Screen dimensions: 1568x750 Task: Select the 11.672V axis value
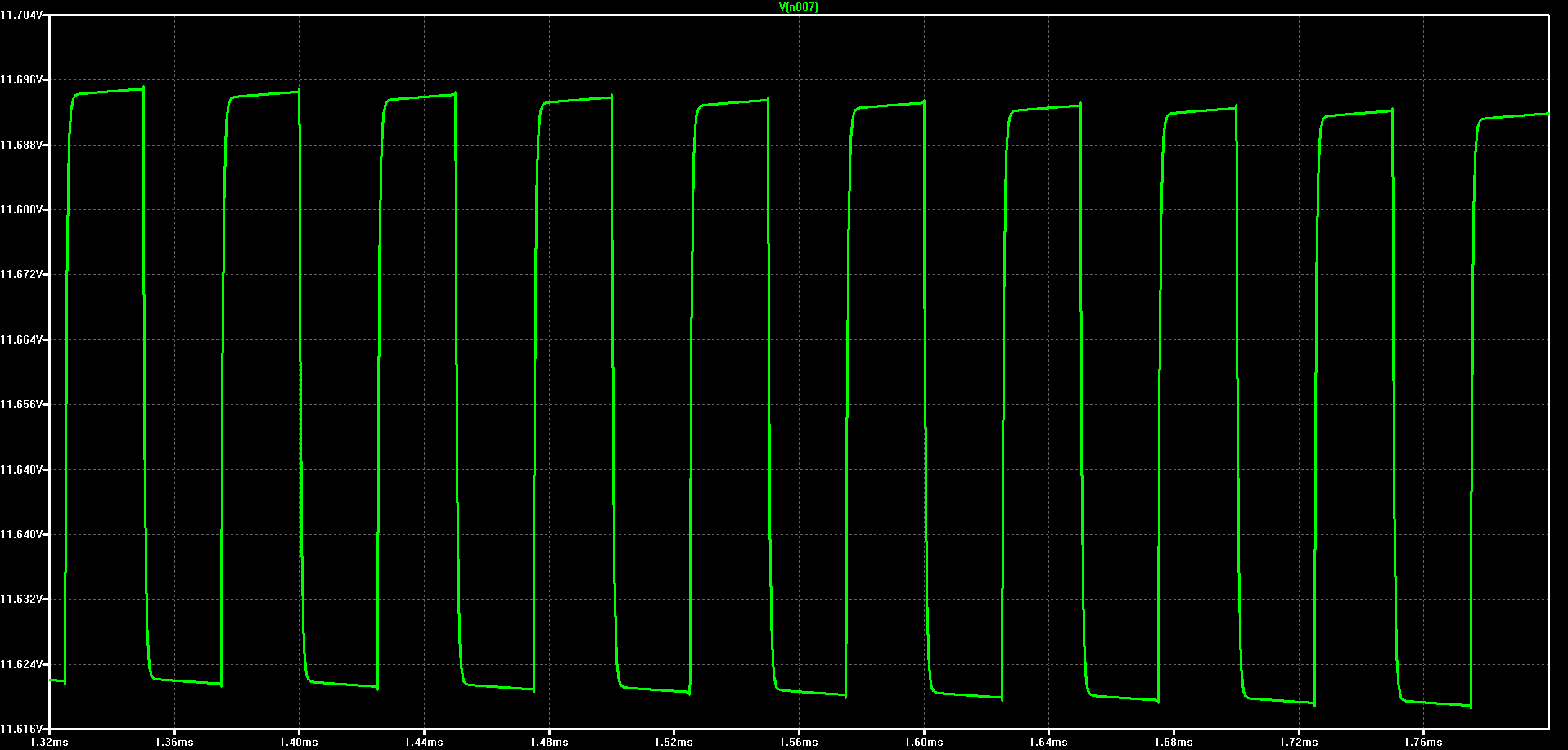(20, 274)
